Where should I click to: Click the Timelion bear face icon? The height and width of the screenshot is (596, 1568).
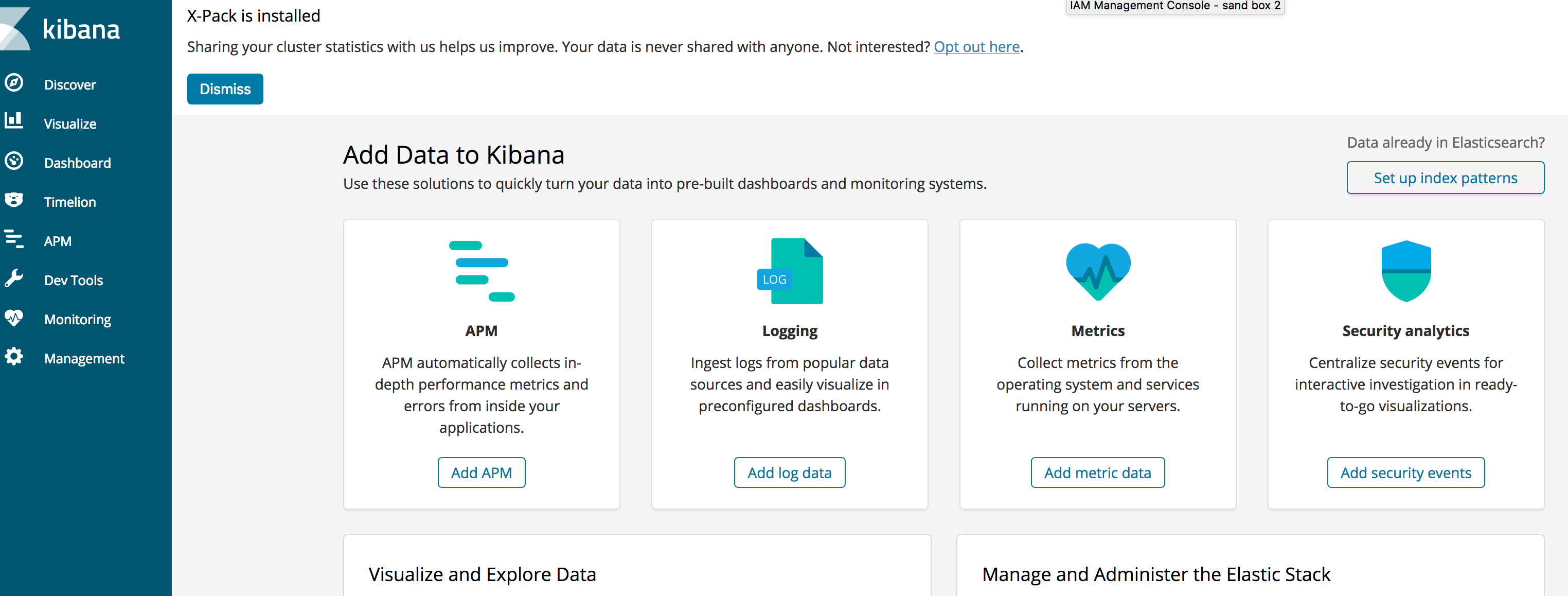tap(14, 200)
